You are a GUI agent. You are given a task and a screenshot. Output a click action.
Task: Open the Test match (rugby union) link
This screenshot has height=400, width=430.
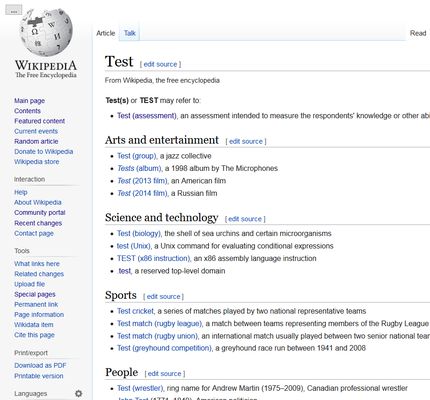(x=158, y=336)
